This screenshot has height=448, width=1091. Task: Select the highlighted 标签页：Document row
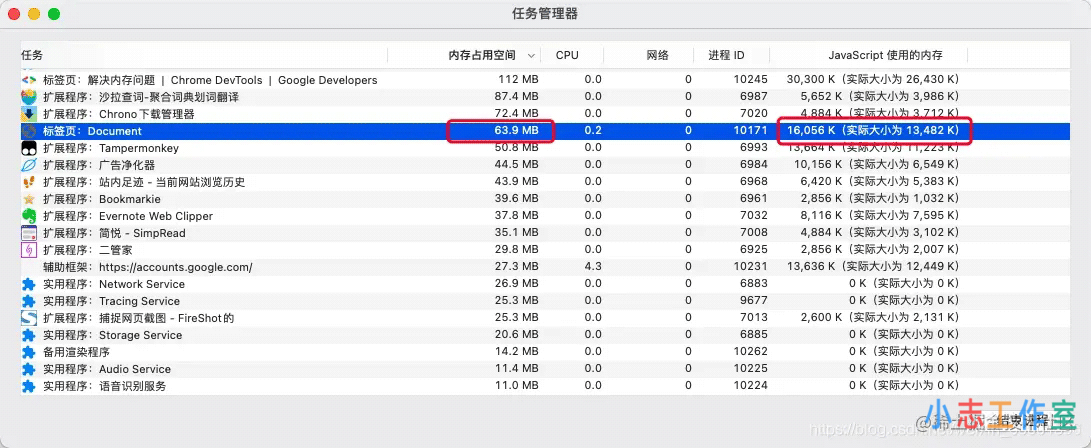click(x=545, y=131)
